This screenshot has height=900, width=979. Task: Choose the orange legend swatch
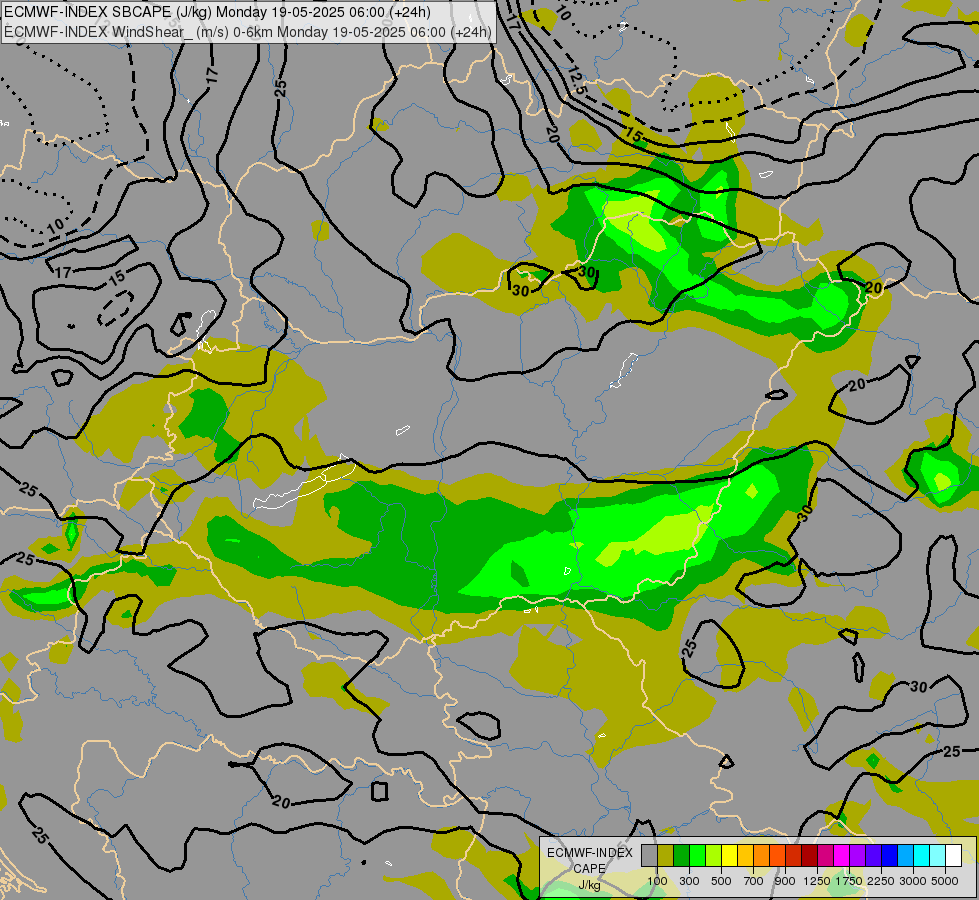(x=761, y=856)
